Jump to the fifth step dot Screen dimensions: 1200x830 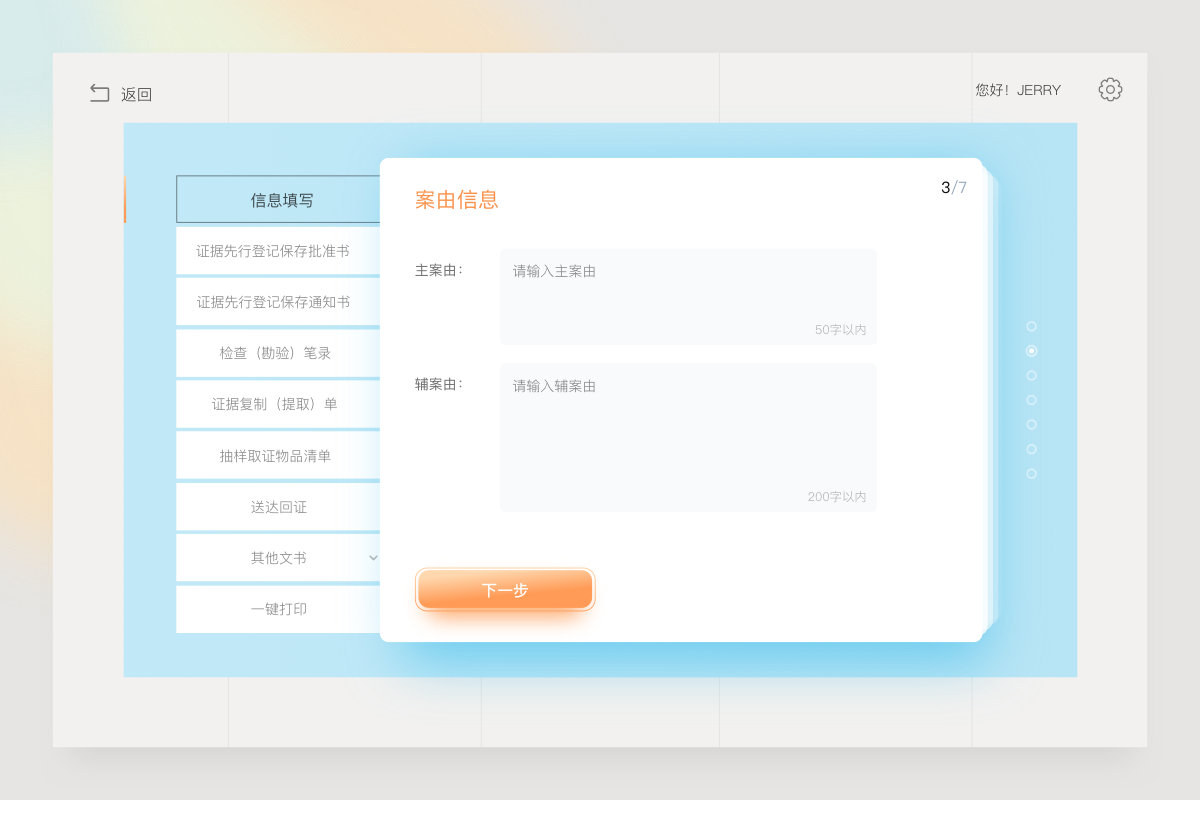coord(1031,424)
